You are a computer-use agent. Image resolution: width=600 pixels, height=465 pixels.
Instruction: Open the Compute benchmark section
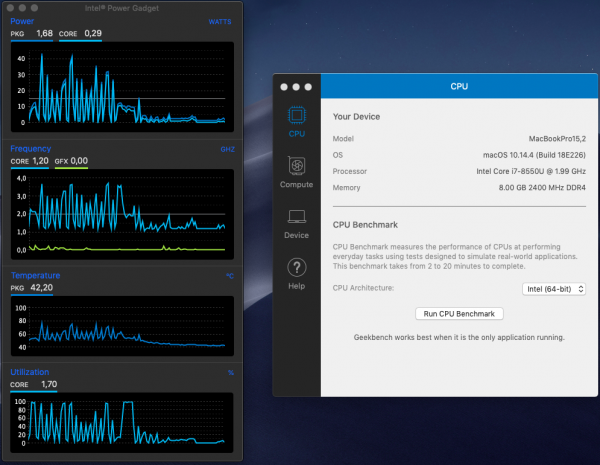pos(296,171)
